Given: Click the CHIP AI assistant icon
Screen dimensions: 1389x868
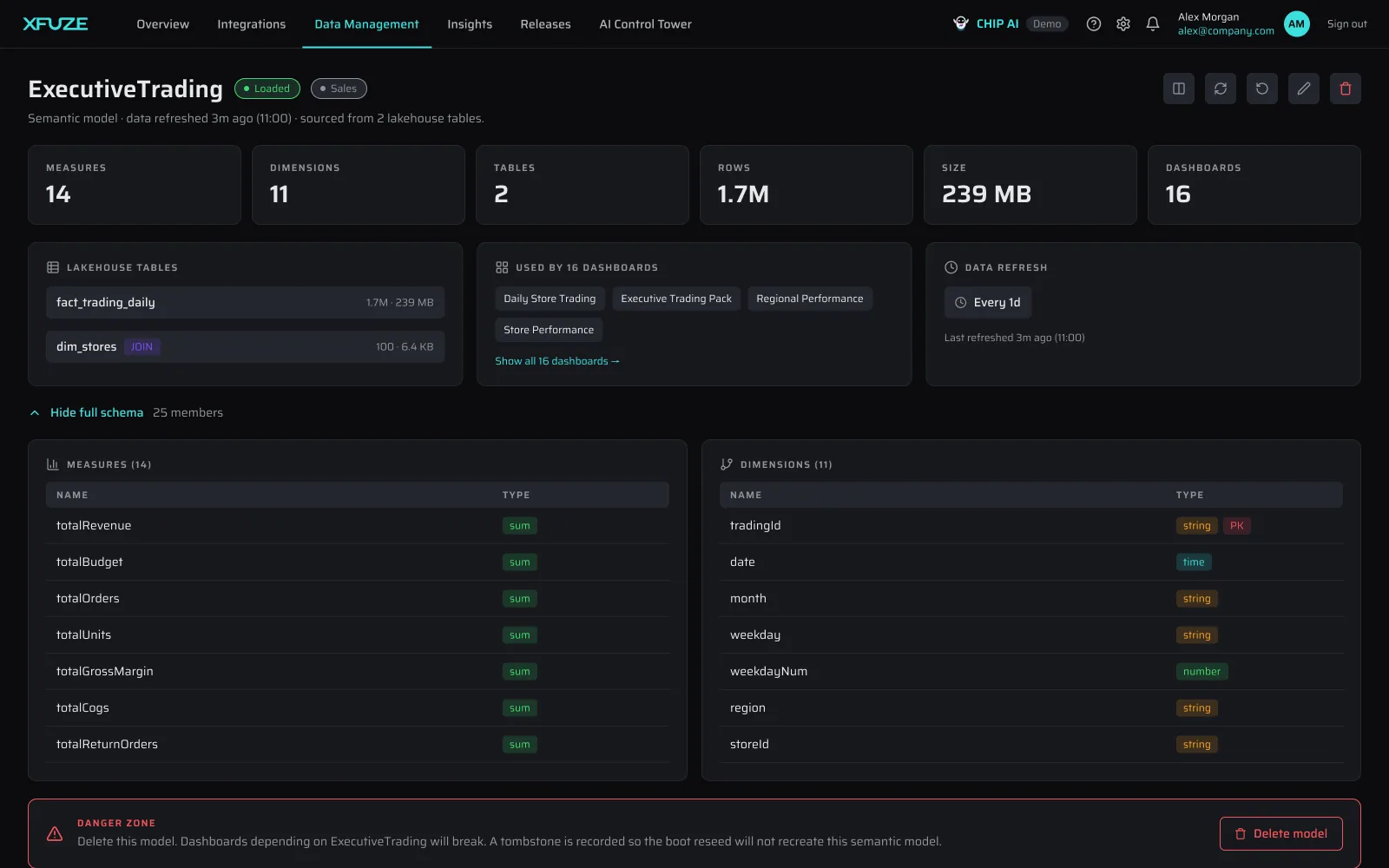Looking at the screenshot, I should tap(961, 23).
